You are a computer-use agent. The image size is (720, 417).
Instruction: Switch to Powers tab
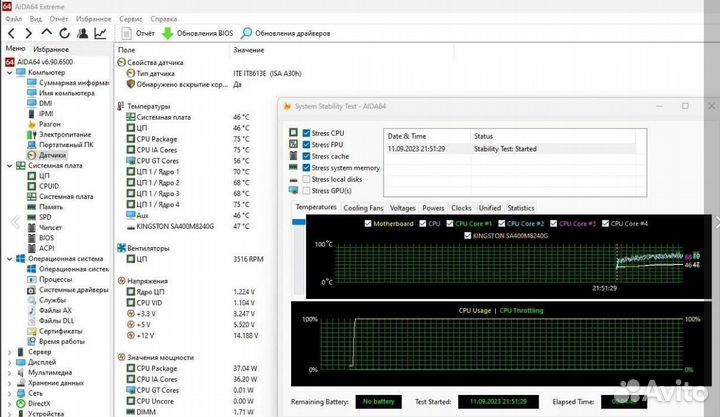pos(433,208)
